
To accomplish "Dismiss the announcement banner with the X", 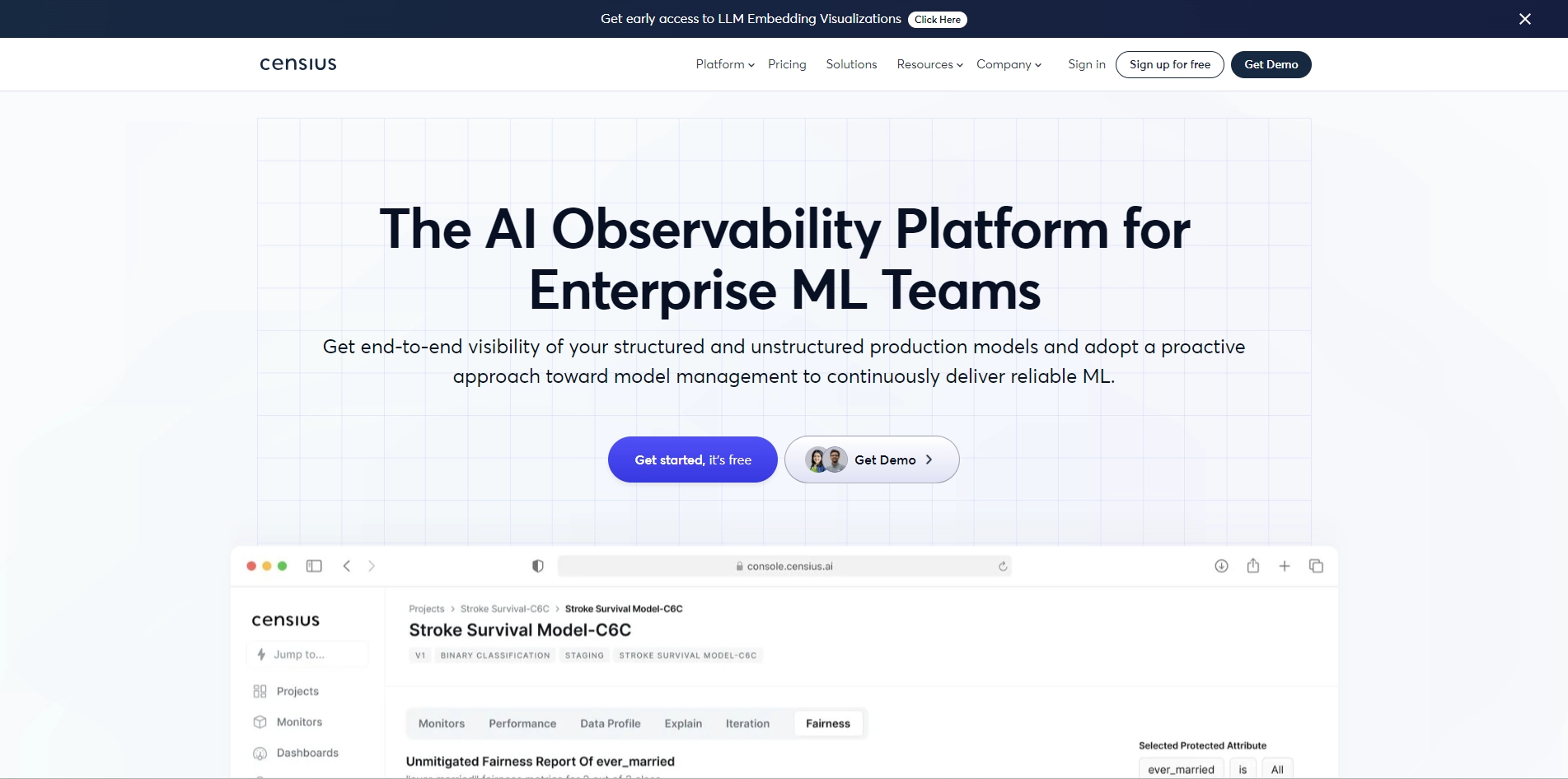I will coord(1525,19).
